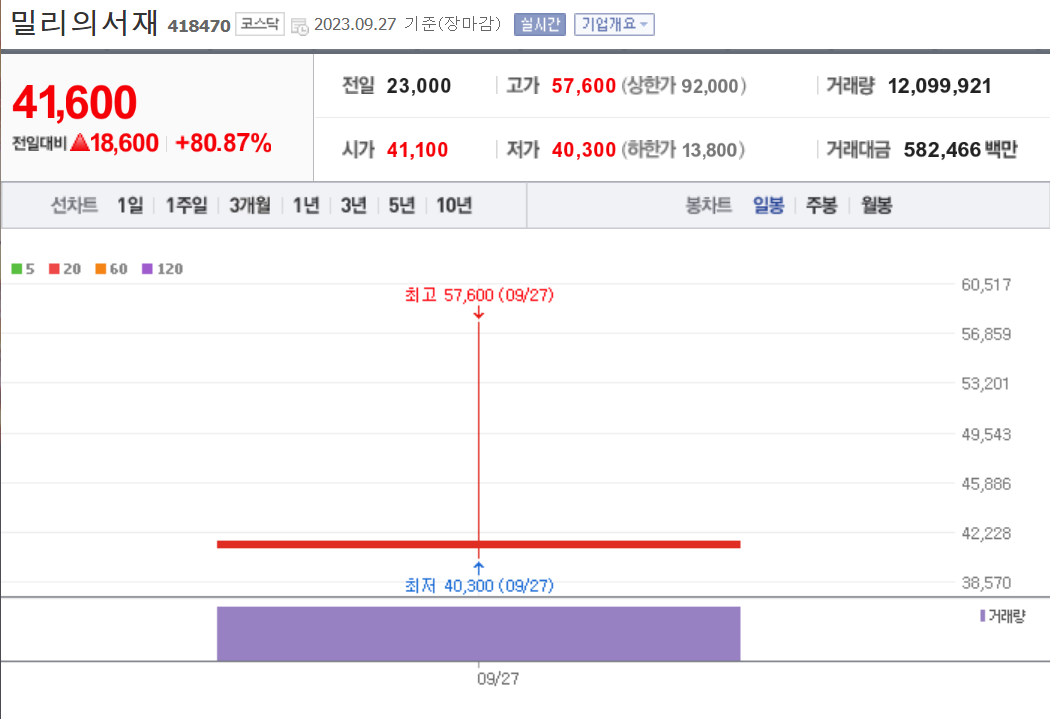
Task: Click the 저가 value 40,300
Action: [x=583, y=149]
